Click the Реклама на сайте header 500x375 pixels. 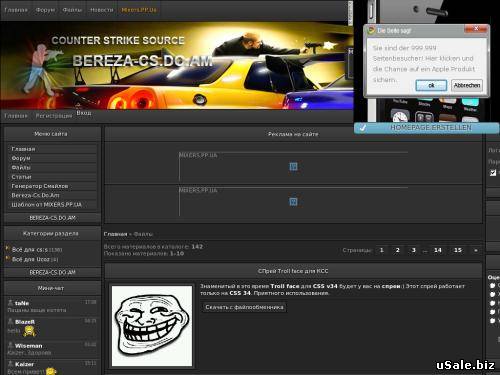pyautogui.click(x=293, y=134)
